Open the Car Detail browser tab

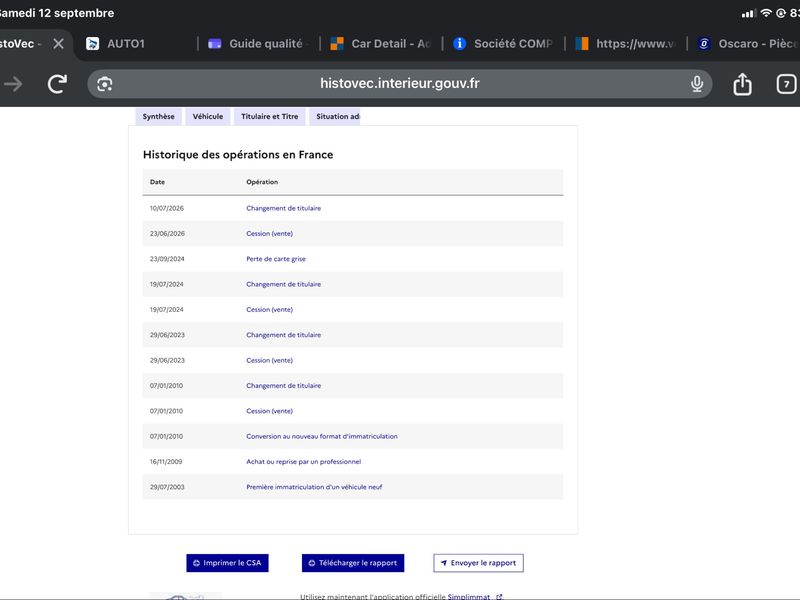click(381, 44)
